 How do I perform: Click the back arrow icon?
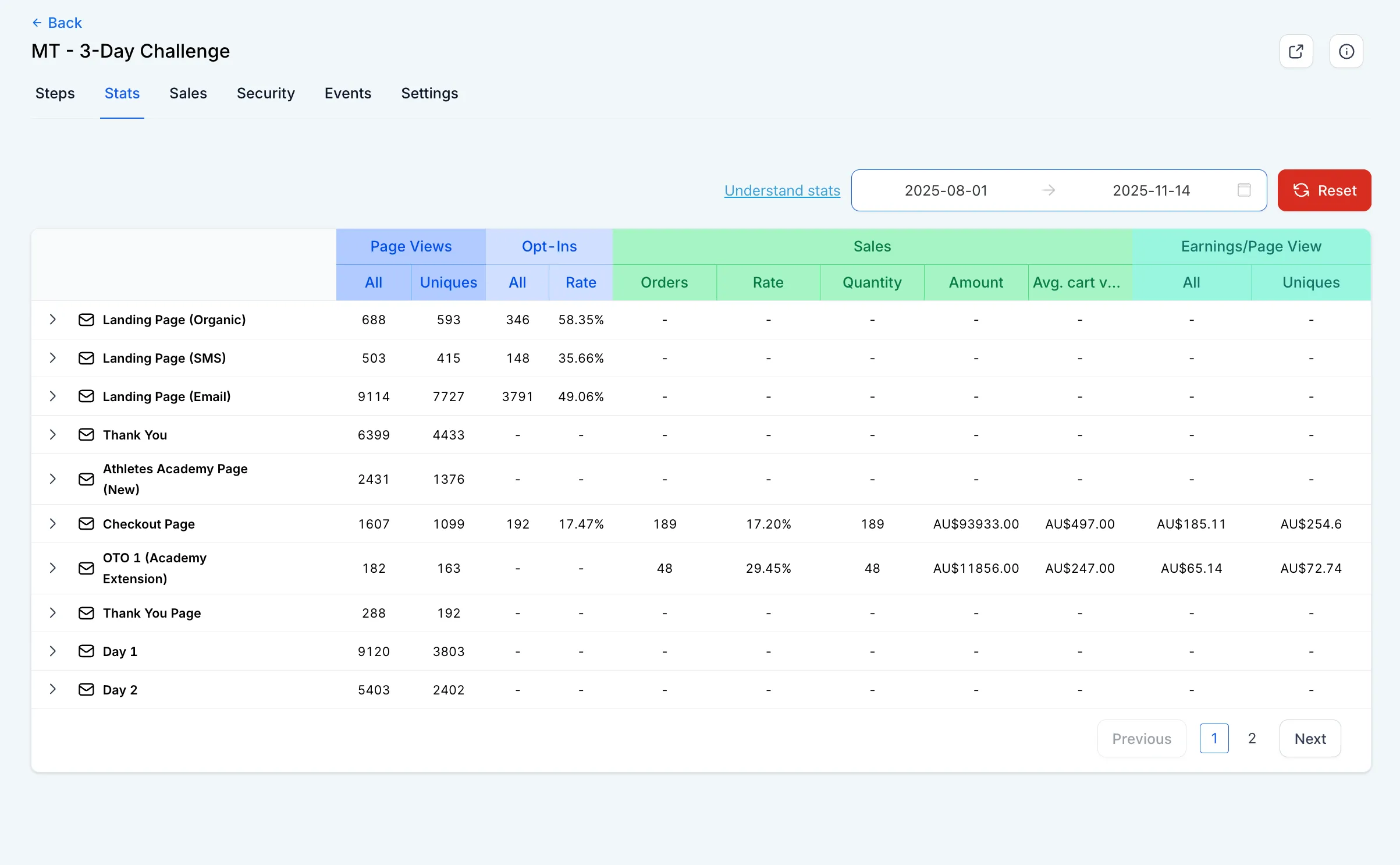(x=37, y=23)
